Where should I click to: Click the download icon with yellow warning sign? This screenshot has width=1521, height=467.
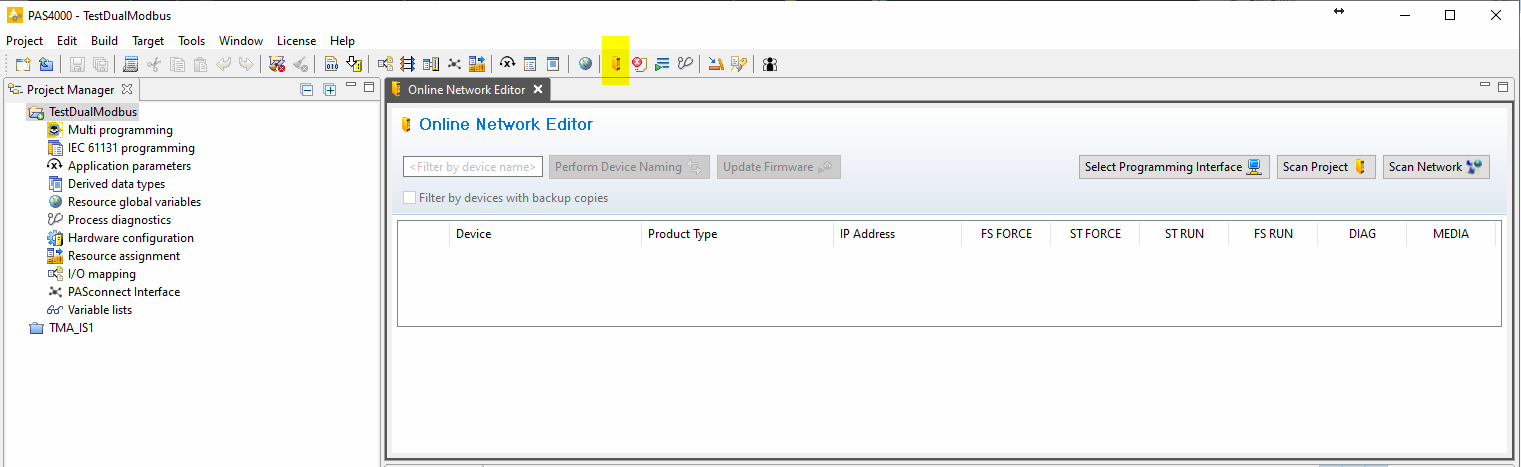pyautogui.click(x=354, y=64)
